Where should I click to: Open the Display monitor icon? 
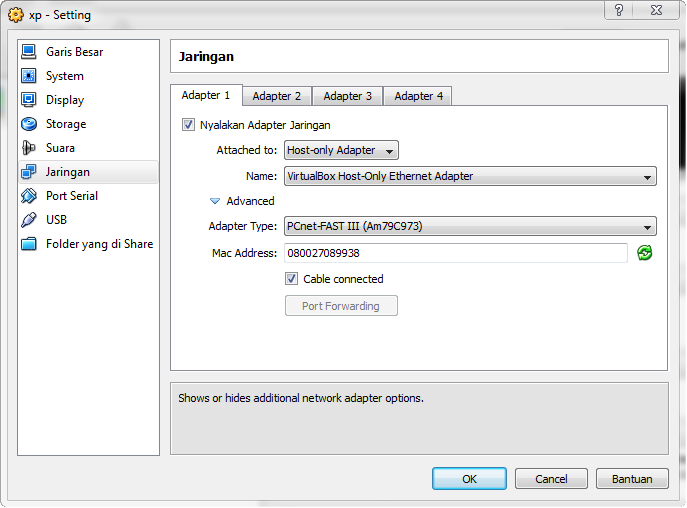[x=28, y=100]
